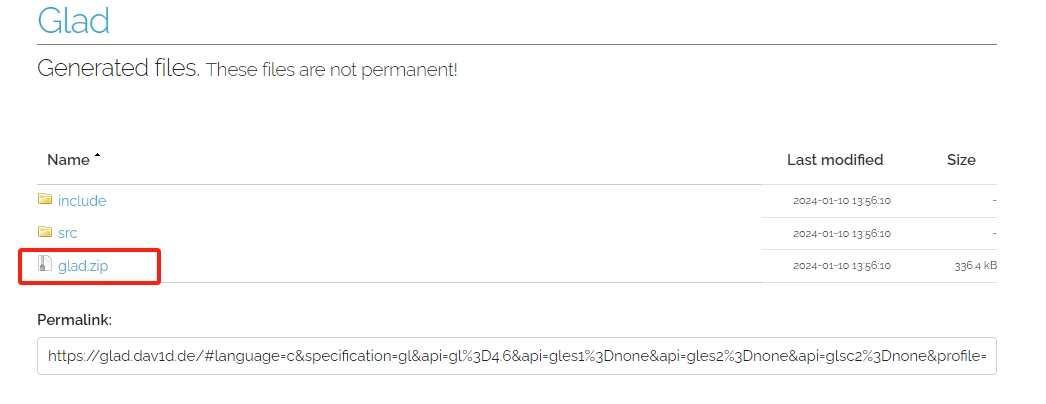Click the Generated files heading
The image size is (1046, 404).
pyautogui.click(x=118, y=68)
